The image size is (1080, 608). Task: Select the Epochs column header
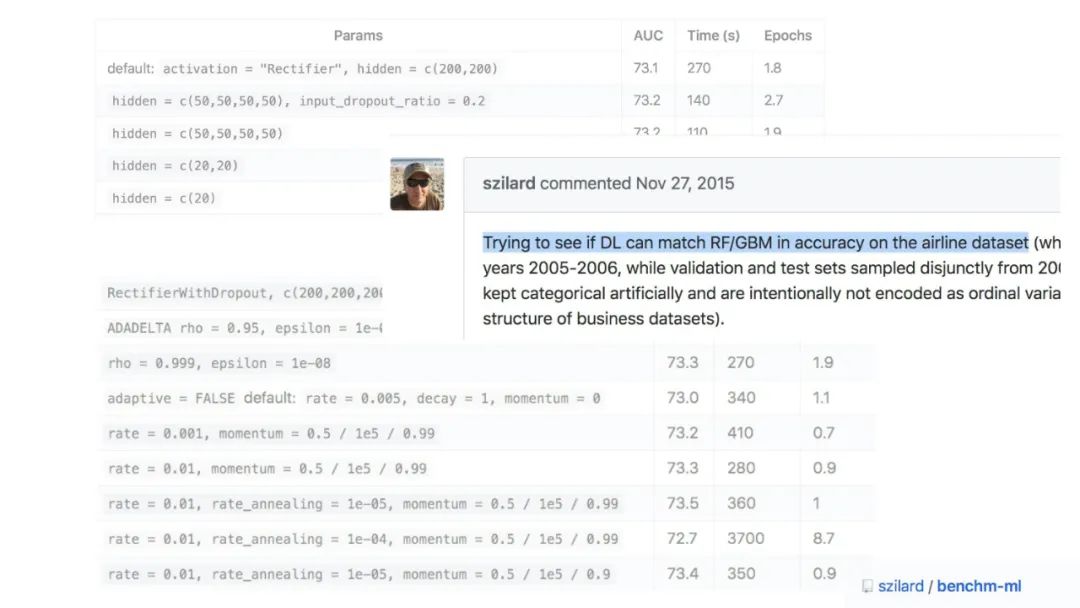(788, 35)
